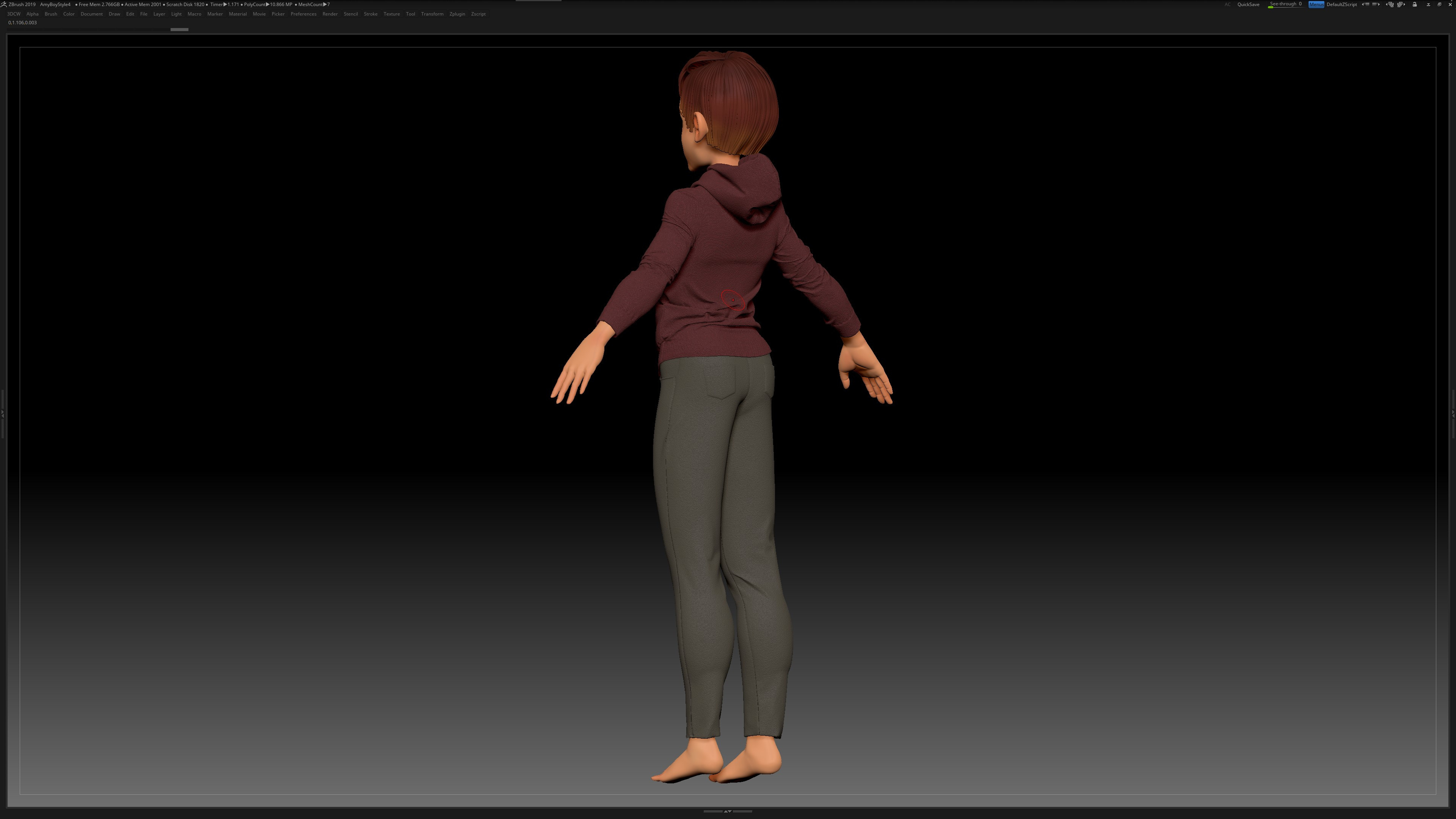This screenshot has height=819, width=1456.
Task: Open the Material menu
Action: click(237, 14)
